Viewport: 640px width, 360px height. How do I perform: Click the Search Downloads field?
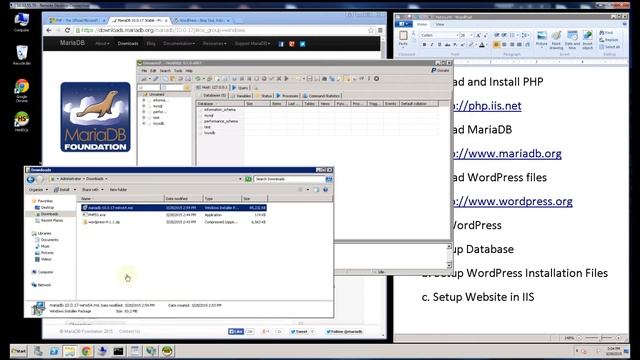click(289, 179)
